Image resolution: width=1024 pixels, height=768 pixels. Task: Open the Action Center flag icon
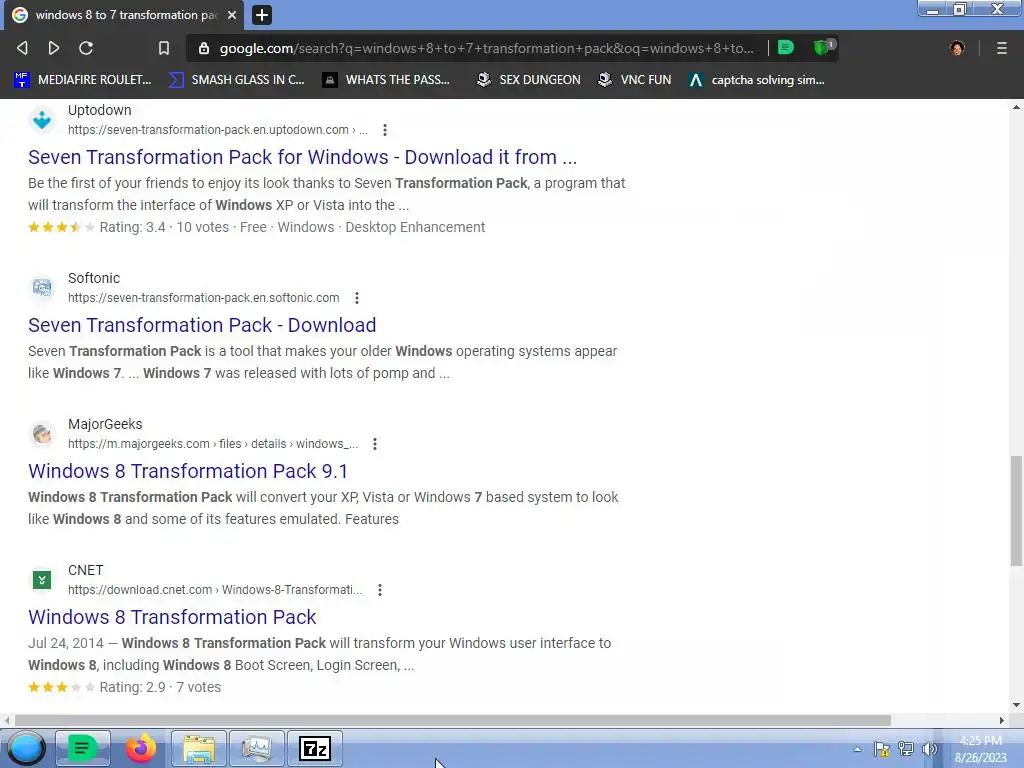tap(882, 749)
